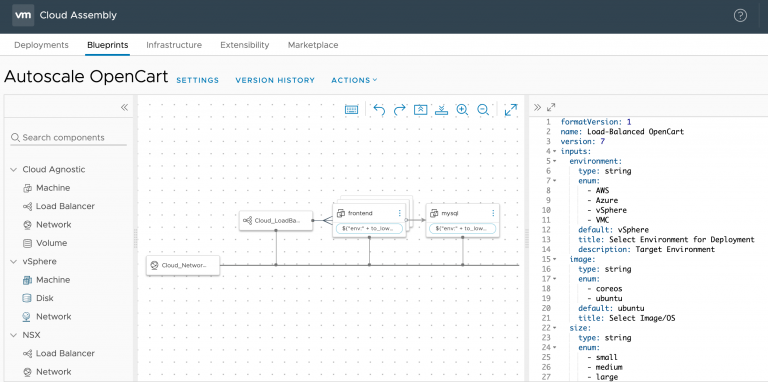
Task: Click the Search components field
Action: tap(69, 138)
